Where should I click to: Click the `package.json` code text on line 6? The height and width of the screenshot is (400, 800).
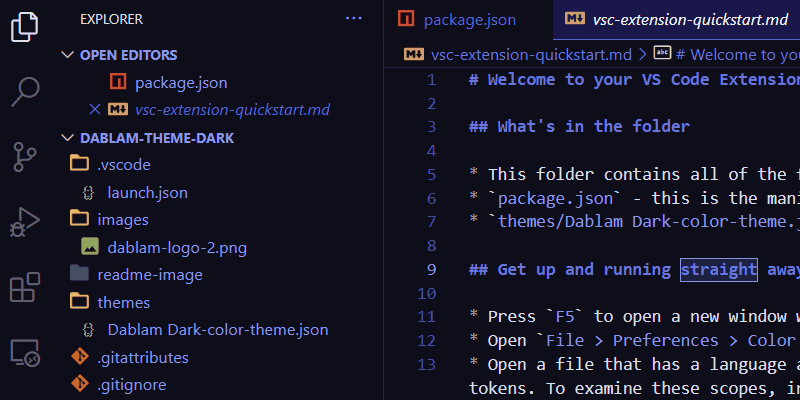(555, 198)
